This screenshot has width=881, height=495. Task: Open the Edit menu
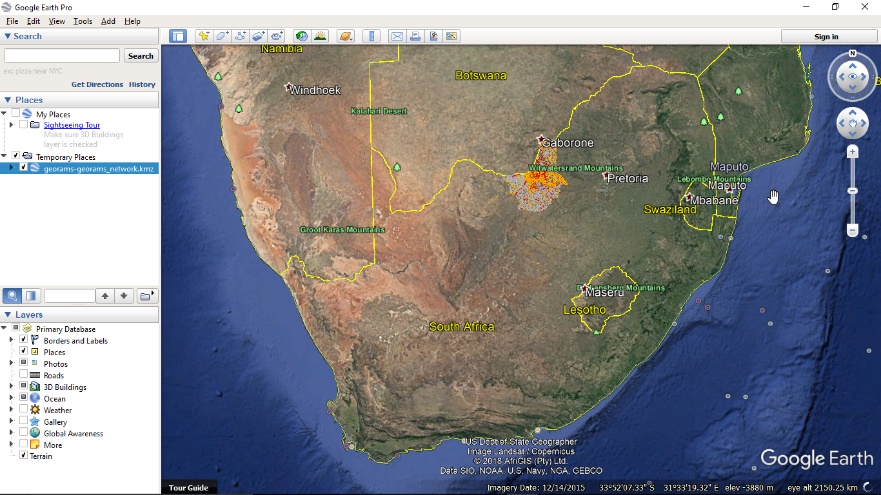33,21
